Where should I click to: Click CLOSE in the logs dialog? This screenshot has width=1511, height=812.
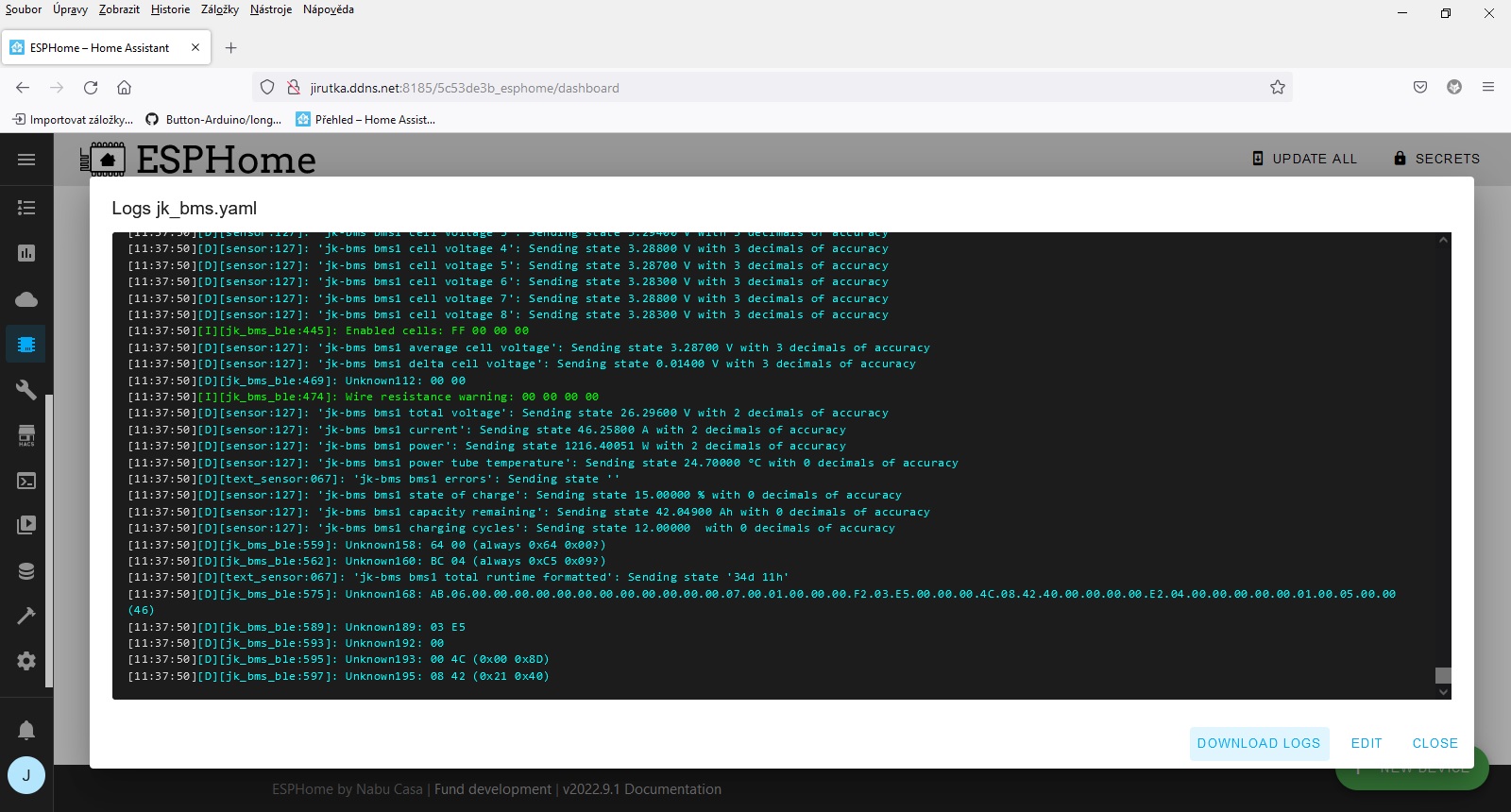tap(1435, 743)
